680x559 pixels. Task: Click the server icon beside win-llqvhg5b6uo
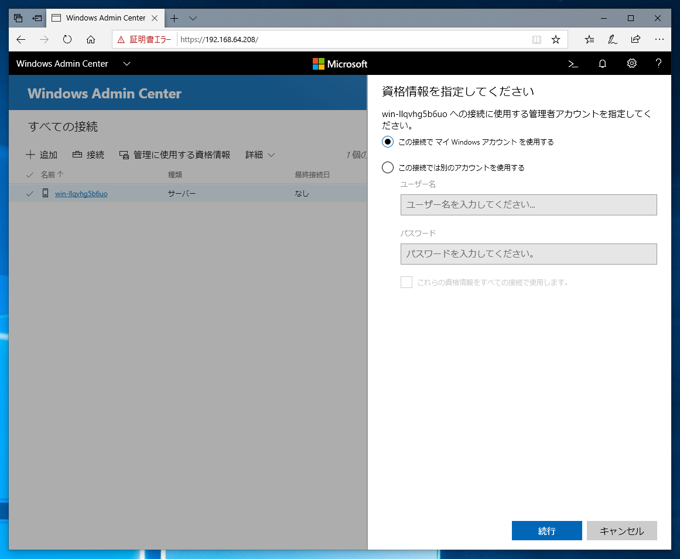click(x=45, y=193)
